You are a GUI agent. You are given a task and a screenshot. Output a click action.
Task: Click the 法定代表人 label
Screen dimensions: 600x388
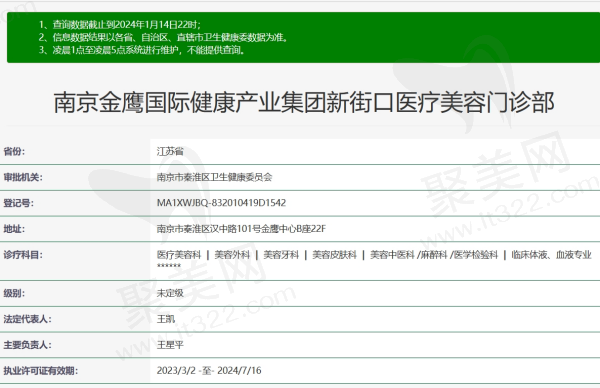[27, 319]
